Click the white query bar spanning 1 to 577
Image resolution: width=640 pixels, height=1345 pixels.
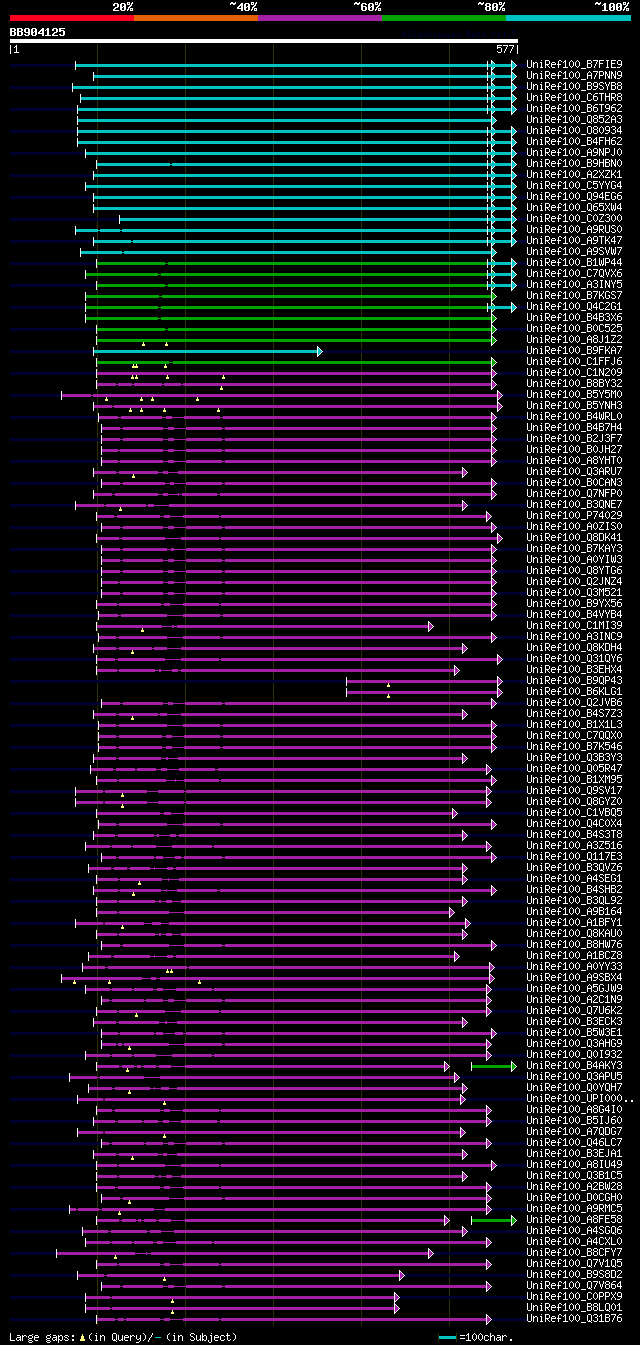tap(263, 41)
